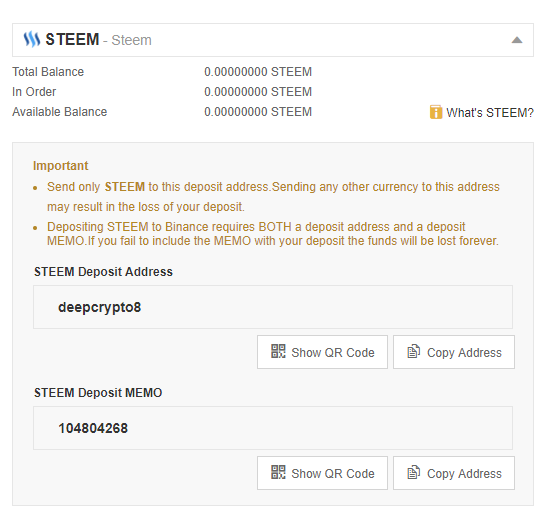Click the Total Balance value

[258, 72]
